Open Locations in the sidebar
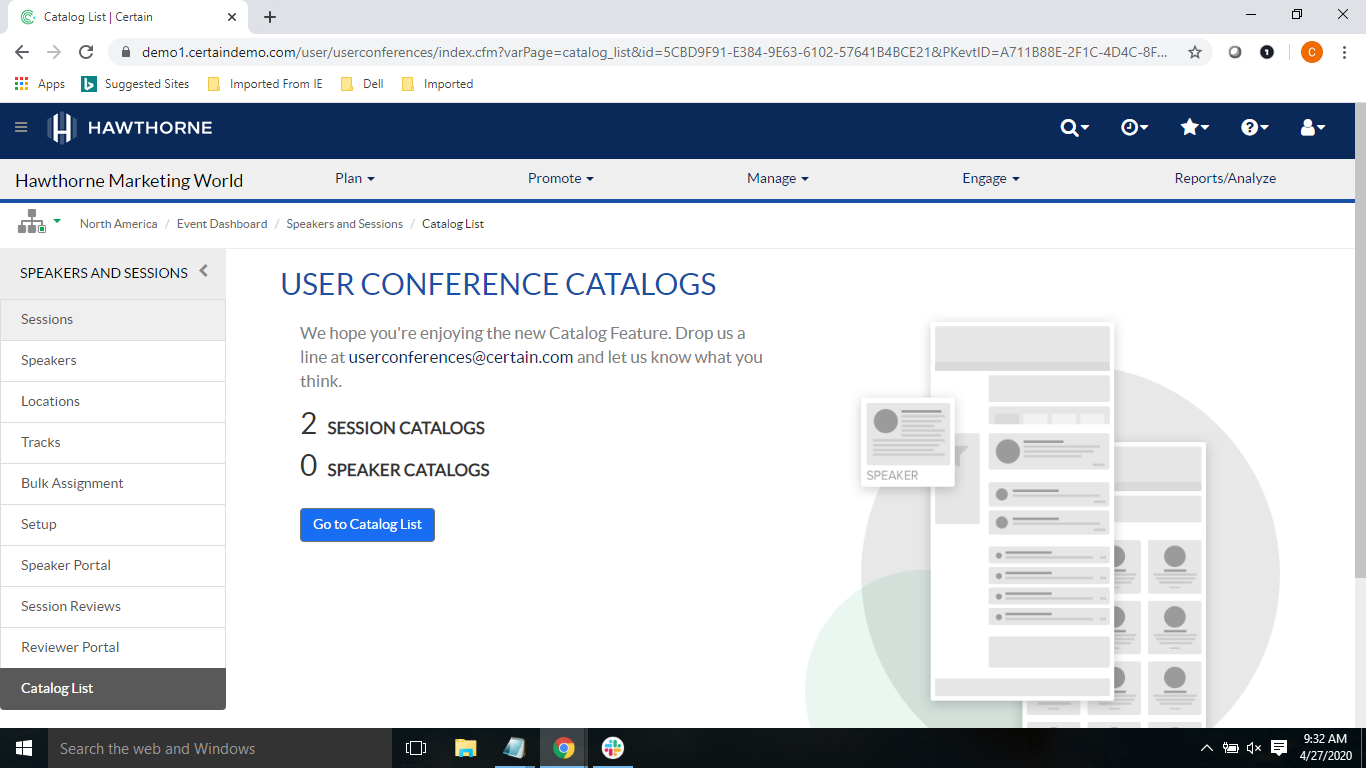Screen dimensions: 1366x768 [x=113, y=401]
